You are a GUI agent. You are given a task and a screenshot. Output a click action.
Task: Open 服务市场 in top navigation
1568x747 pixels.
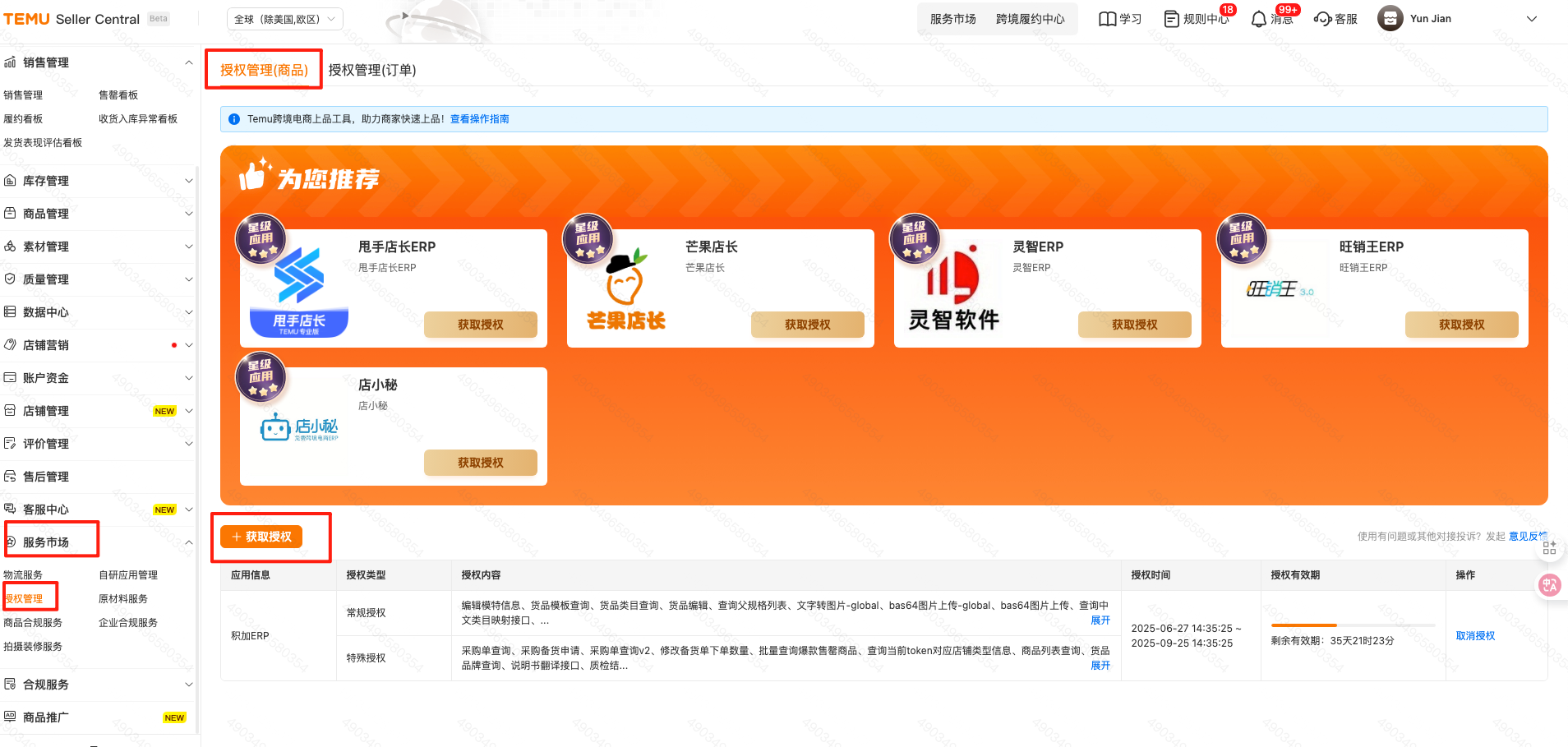pyautogui.click(x=953, y=19)
